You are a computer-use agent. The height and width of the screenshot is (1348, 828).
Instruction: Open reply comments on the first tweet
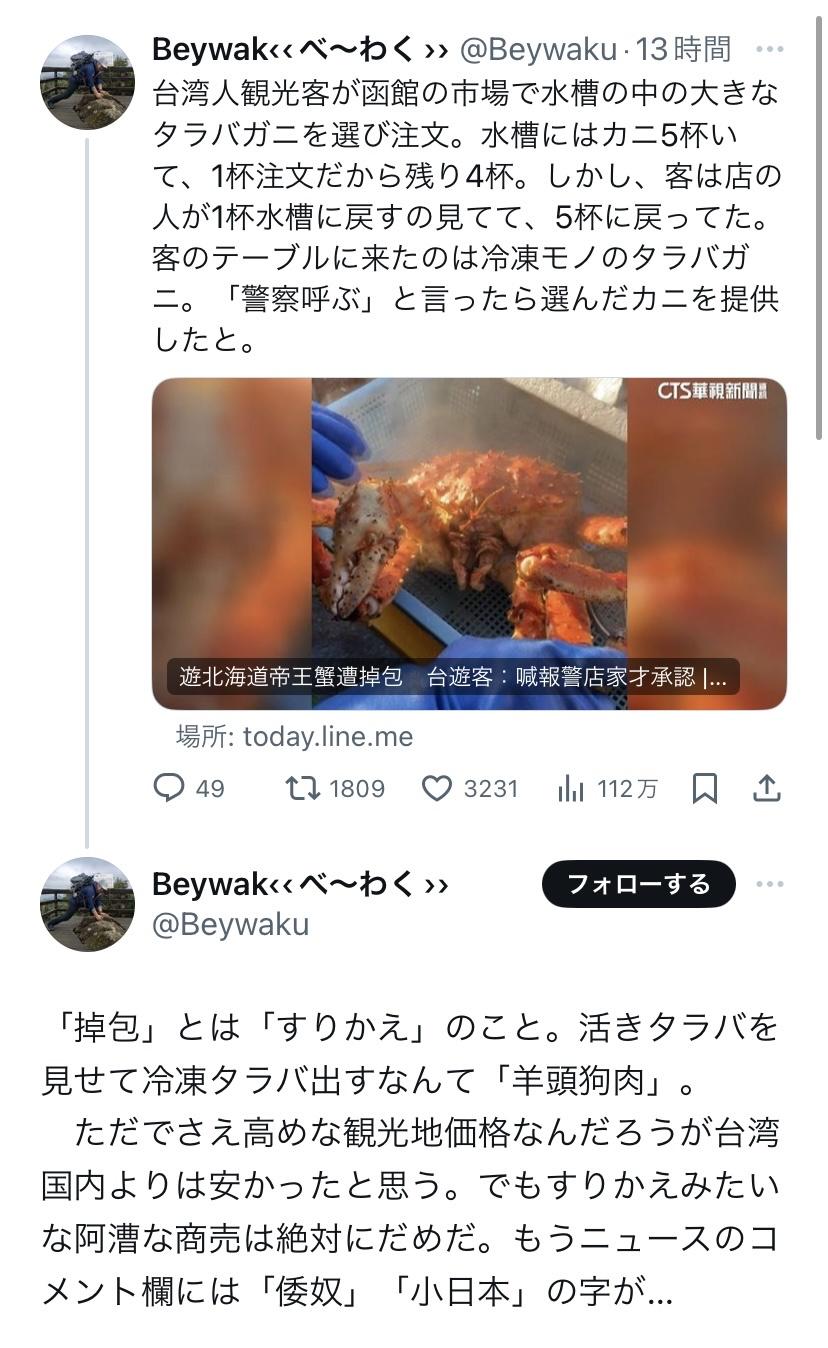(x=188, y=789)
